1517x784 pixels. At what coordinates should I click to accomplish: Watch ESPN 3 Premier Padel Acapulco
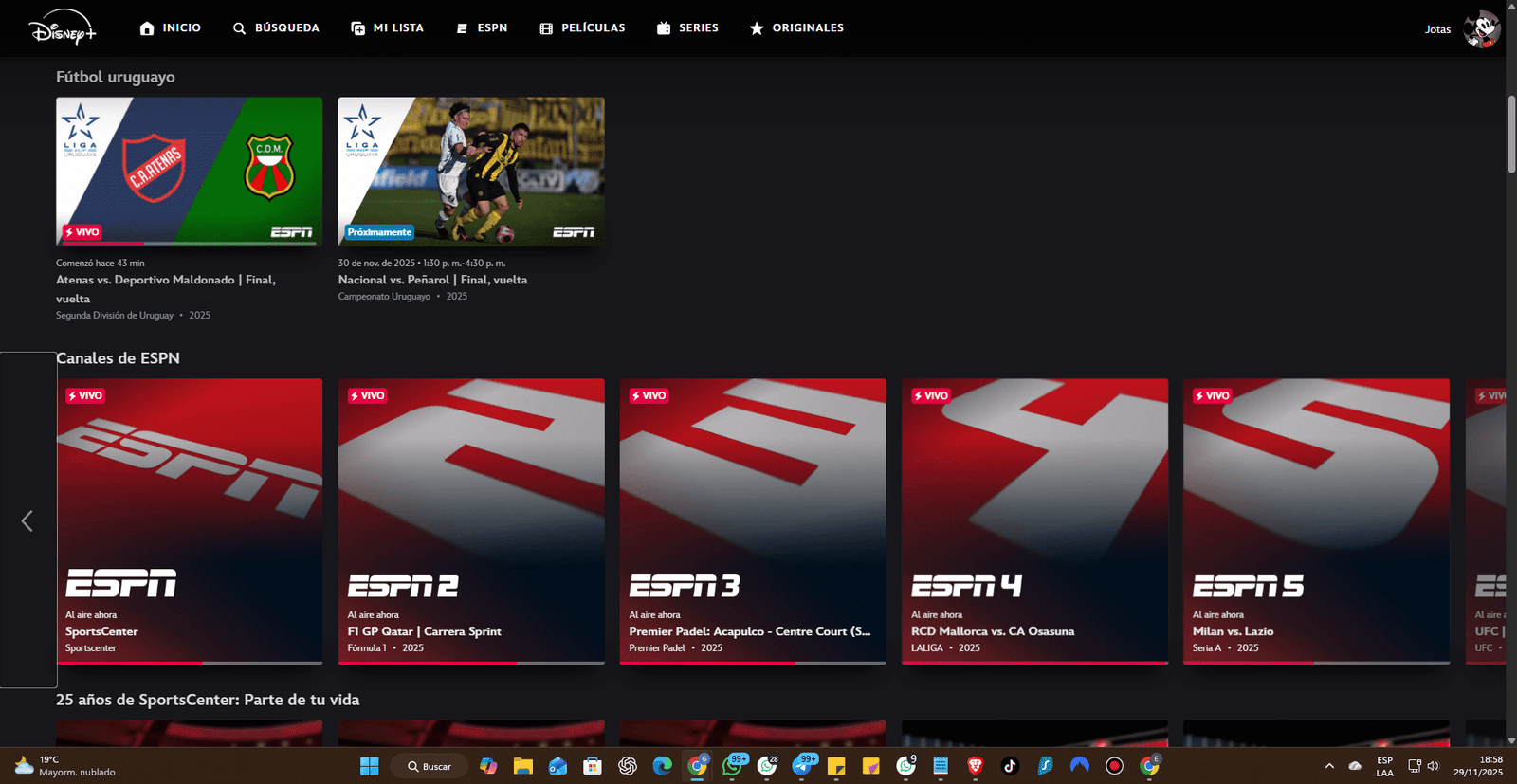753,521
